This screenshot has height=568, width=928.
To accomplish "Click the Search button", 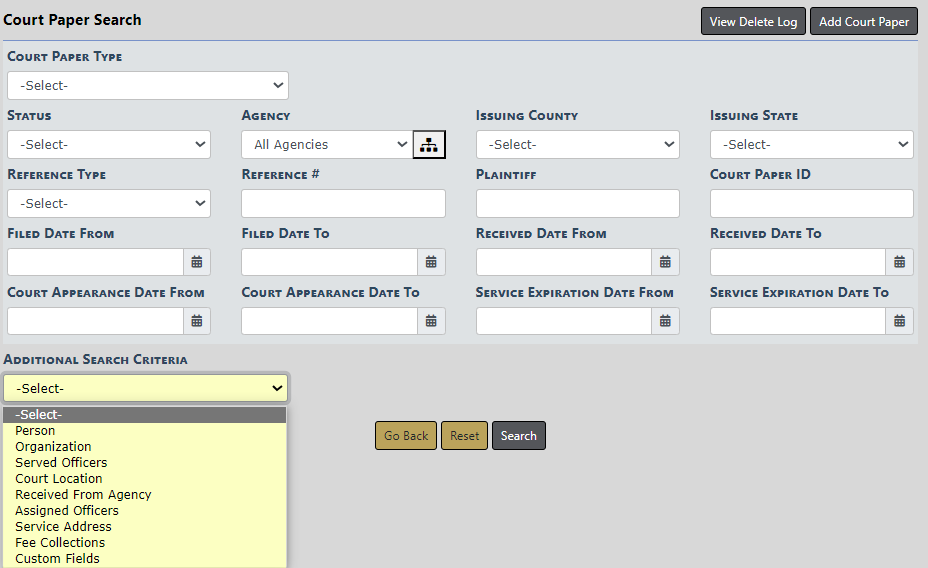I will tap(518, 436).
